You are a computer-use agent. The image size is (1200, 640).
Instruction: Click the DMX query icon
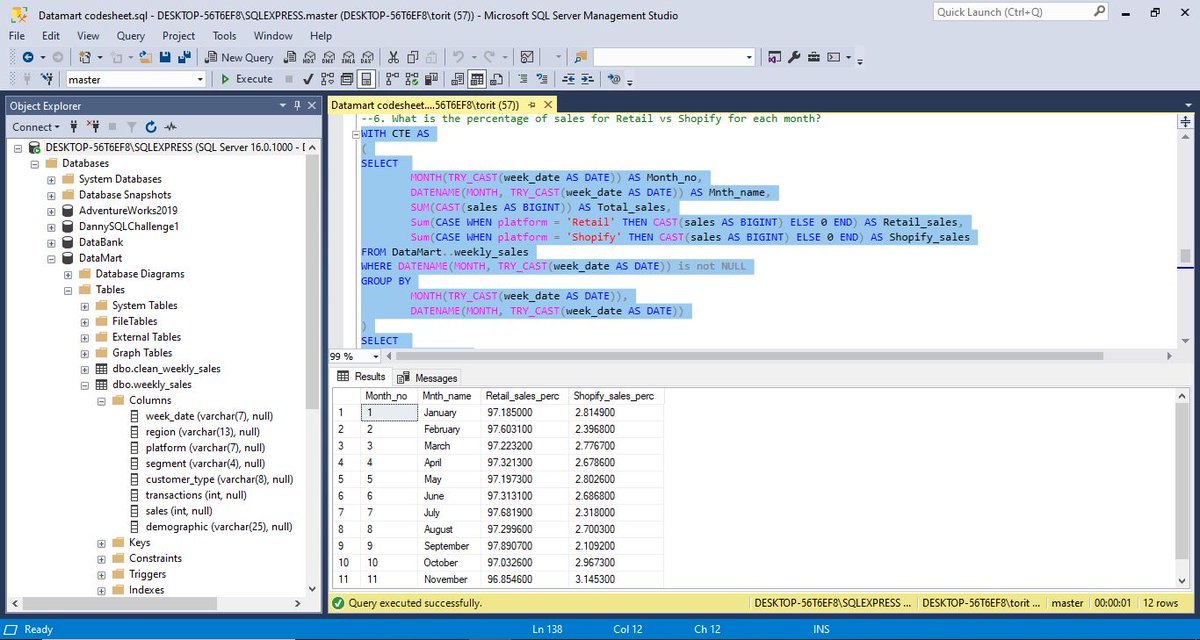(328, 58)
